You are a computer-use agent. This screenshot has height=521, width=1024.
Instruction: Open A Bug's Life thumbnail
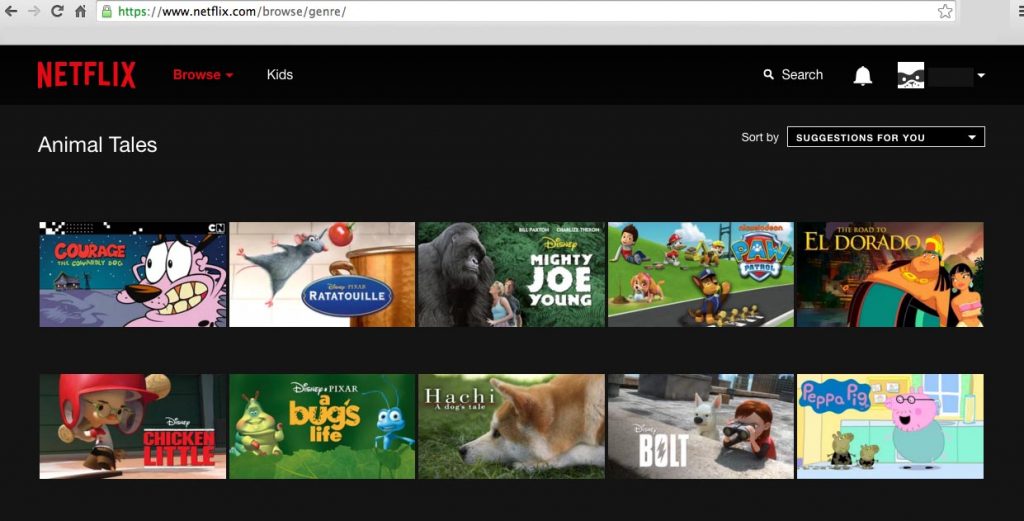(x=322, y=426)
